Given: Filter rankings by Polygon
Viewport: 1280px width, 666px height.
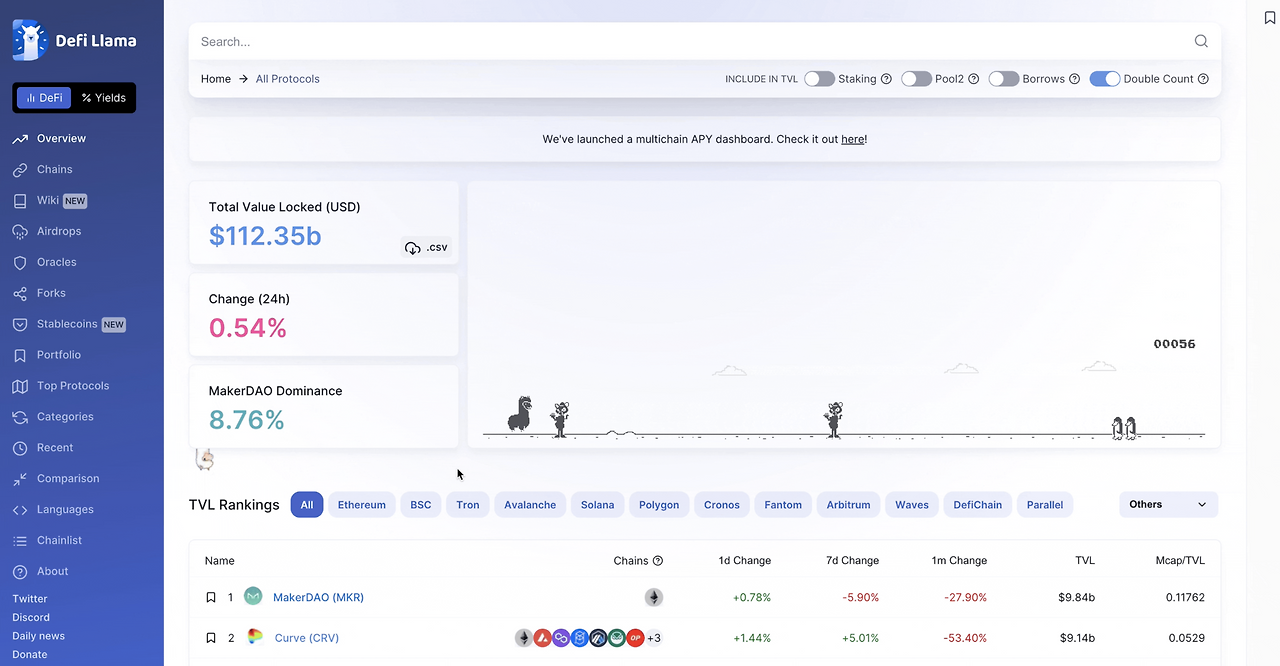Looking at the screenshot, I should coord(659,505).
